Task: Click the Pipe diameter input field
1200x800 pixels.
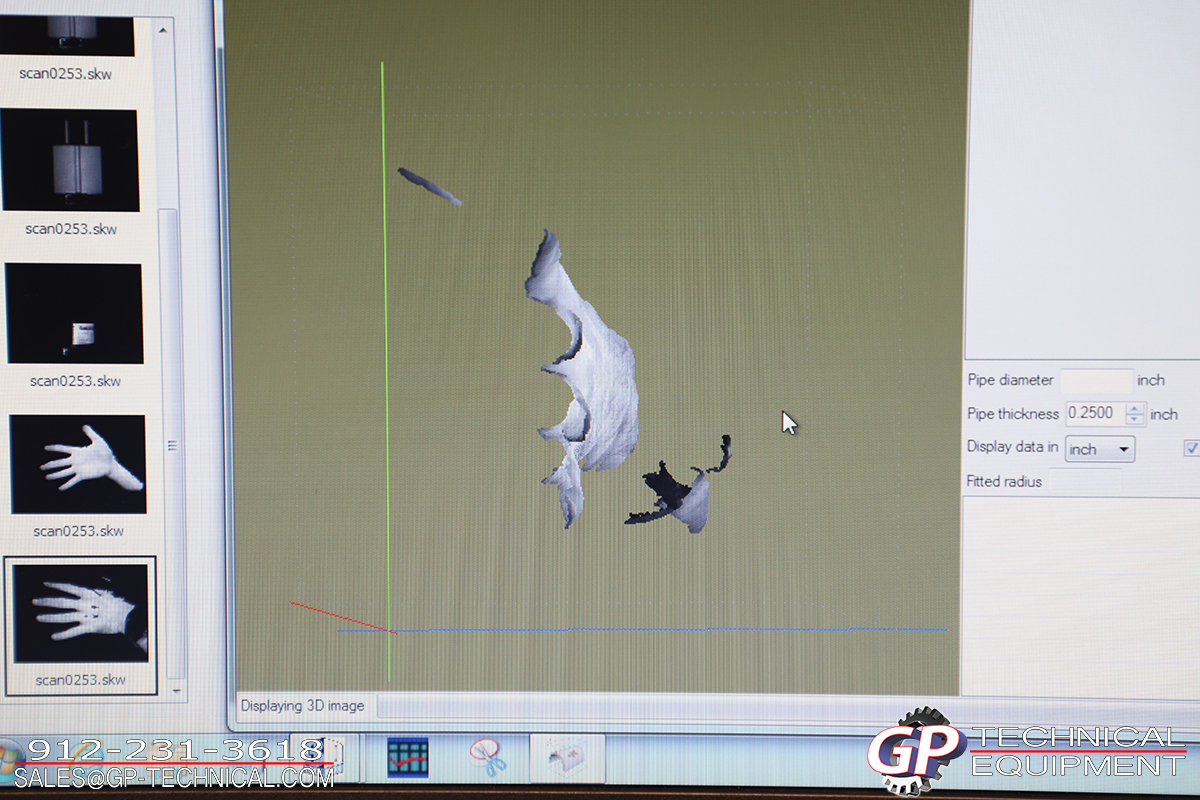Action: 1095,380
